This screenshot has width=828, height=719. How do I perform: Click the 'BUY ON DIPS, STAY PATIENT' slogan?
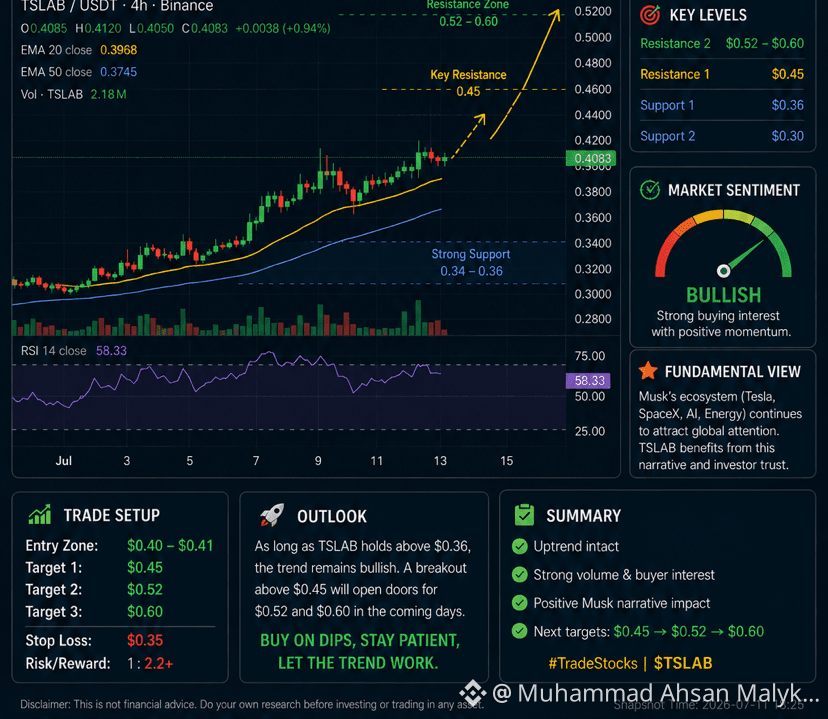point(360,640)
